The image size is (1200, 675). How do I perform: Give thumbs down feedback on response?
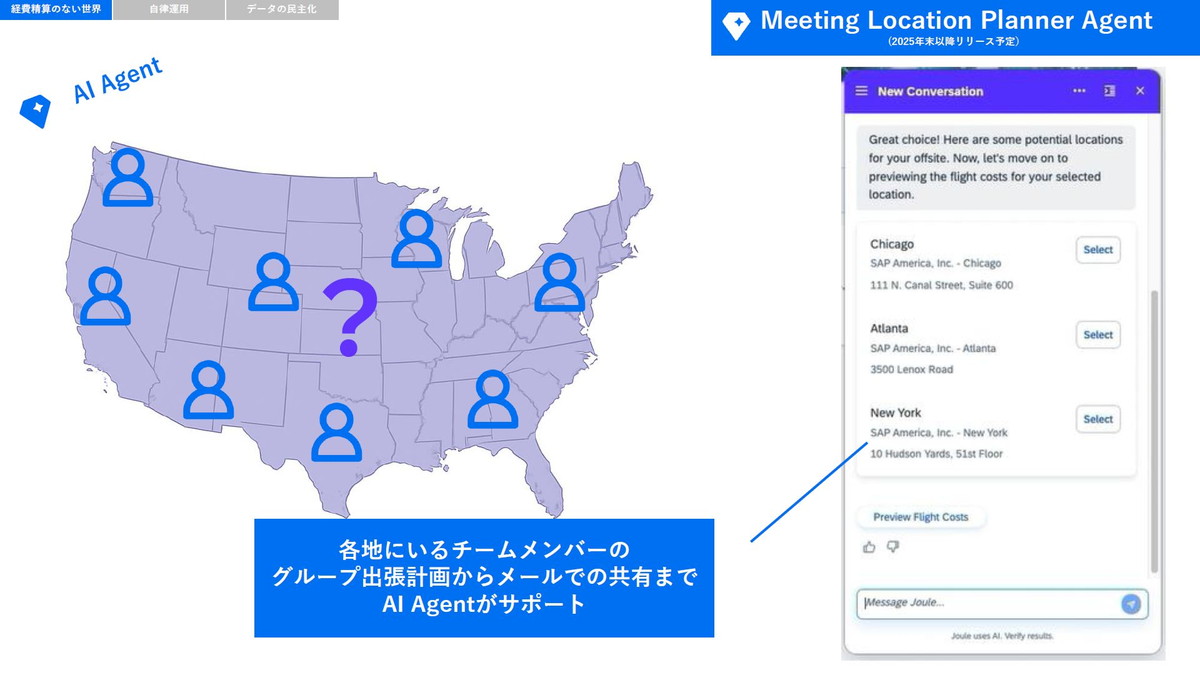[893, 547]
